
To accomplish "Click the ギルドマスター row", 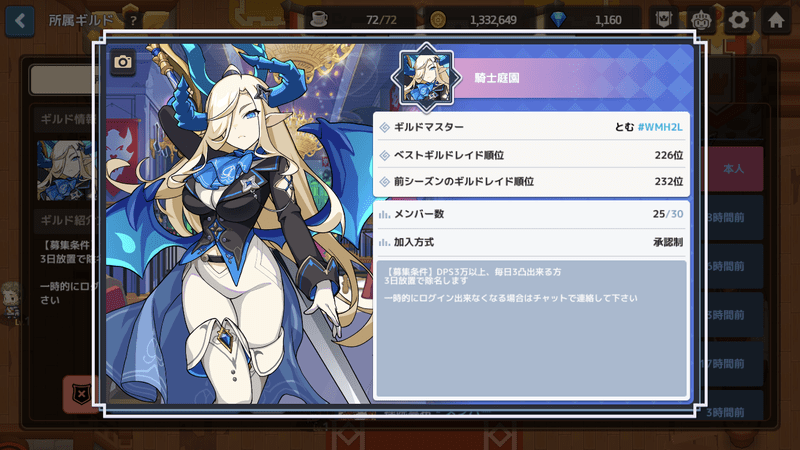I will coord(531,127).
